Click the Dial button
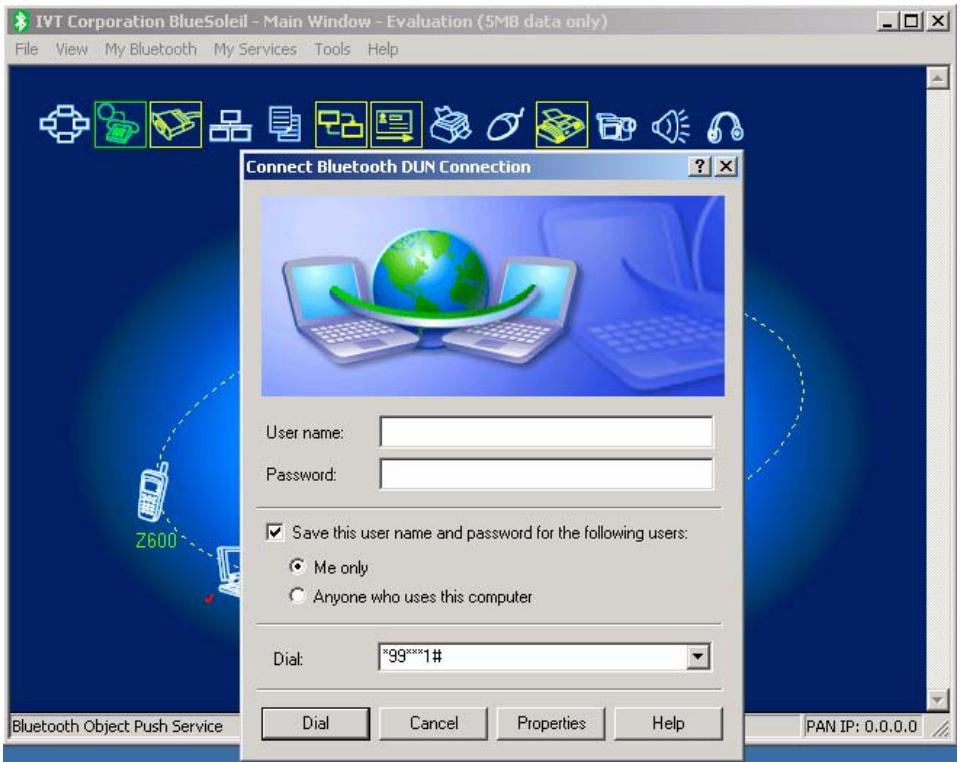 click(x=315, y=723)
